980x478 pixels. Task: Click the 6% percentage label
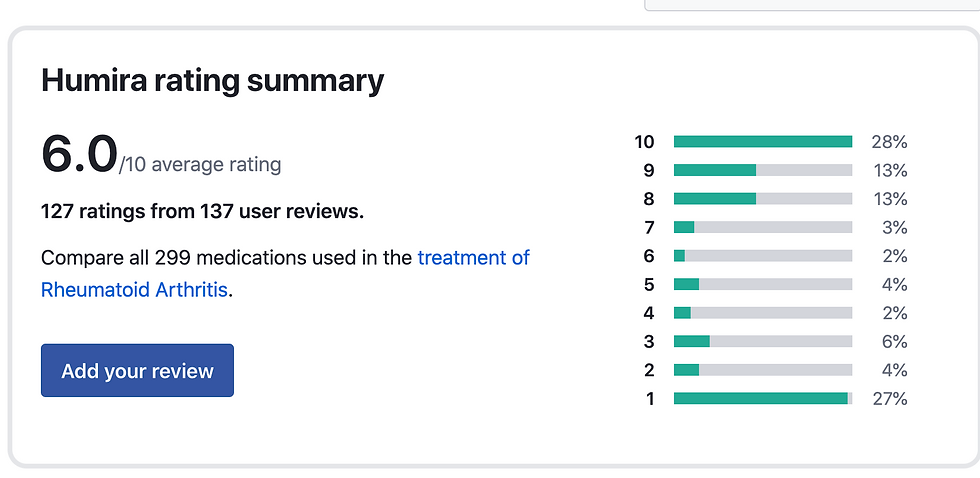click(894, 342)
